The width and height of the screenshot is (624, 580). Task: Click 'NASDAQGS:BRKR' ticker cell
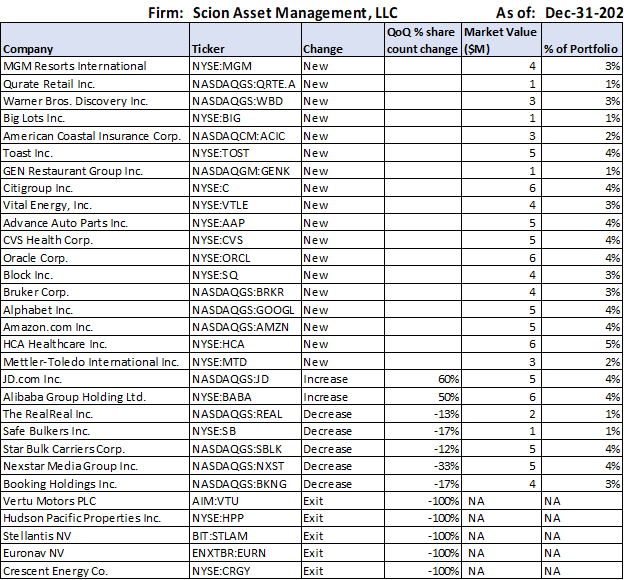coord(246,292)
